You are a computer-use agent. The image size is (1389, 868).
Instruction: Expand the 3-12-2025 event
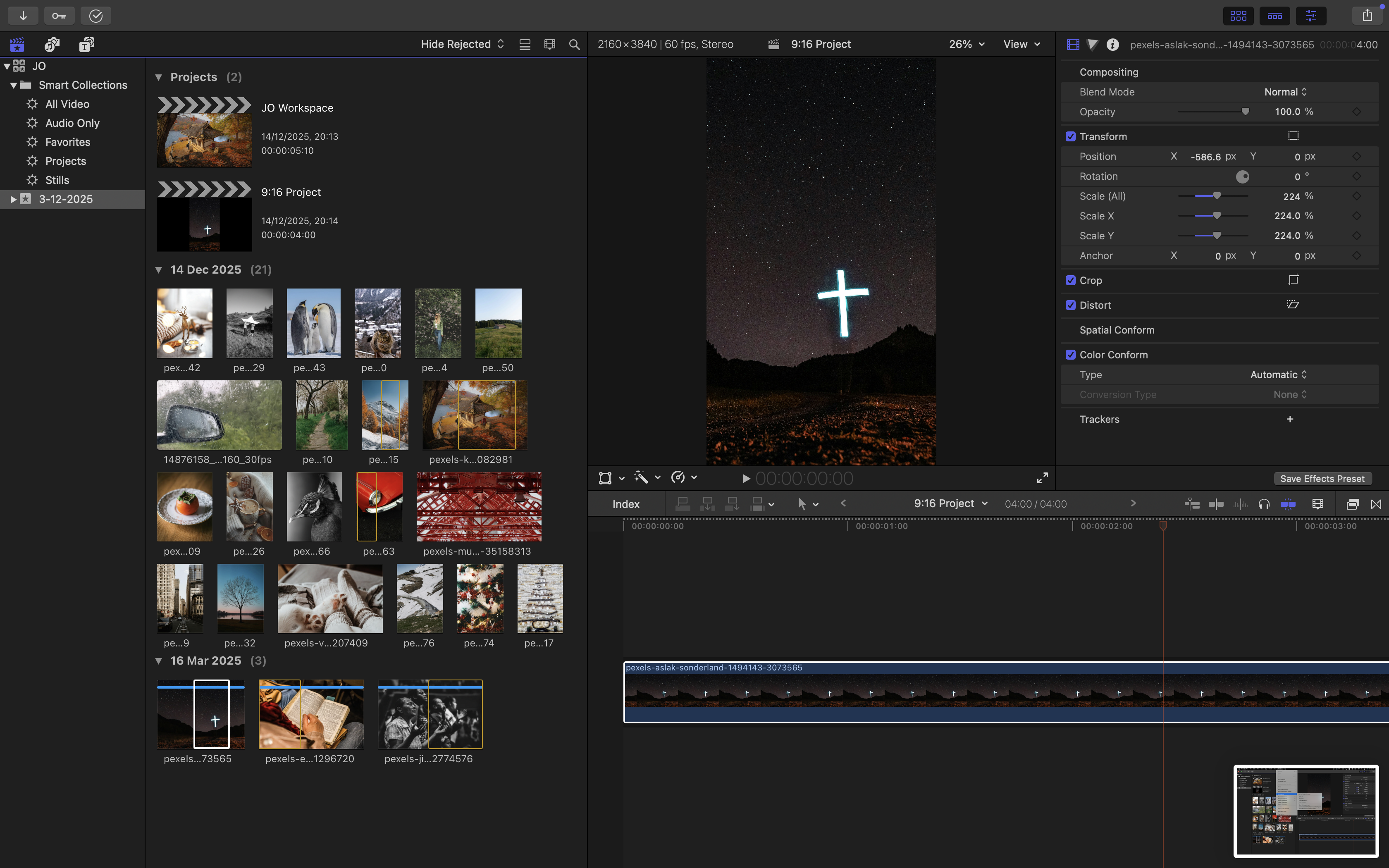coord(13,199)
